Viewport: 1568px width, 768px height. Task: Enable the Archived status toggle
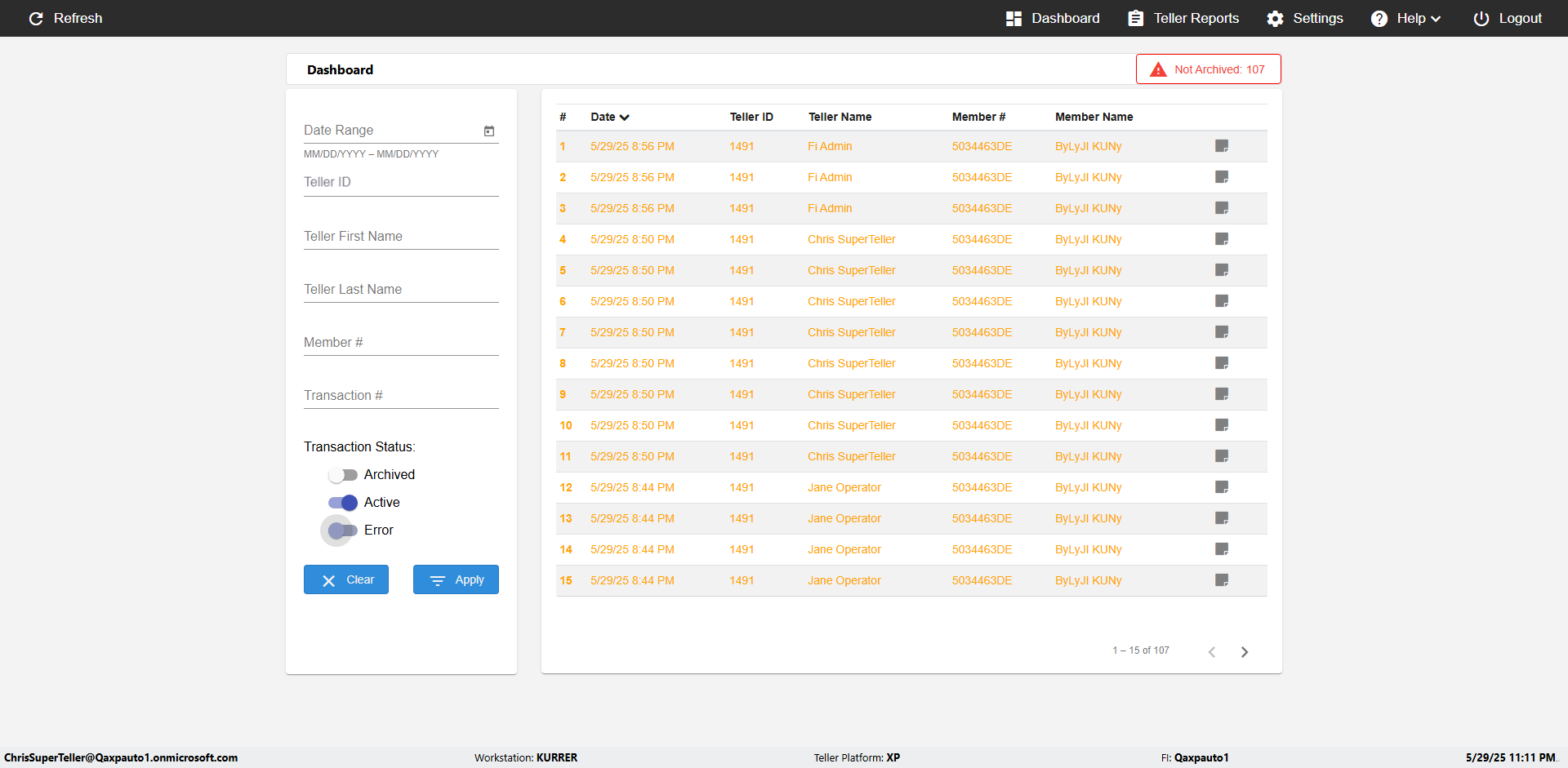(x=343, y=475)
